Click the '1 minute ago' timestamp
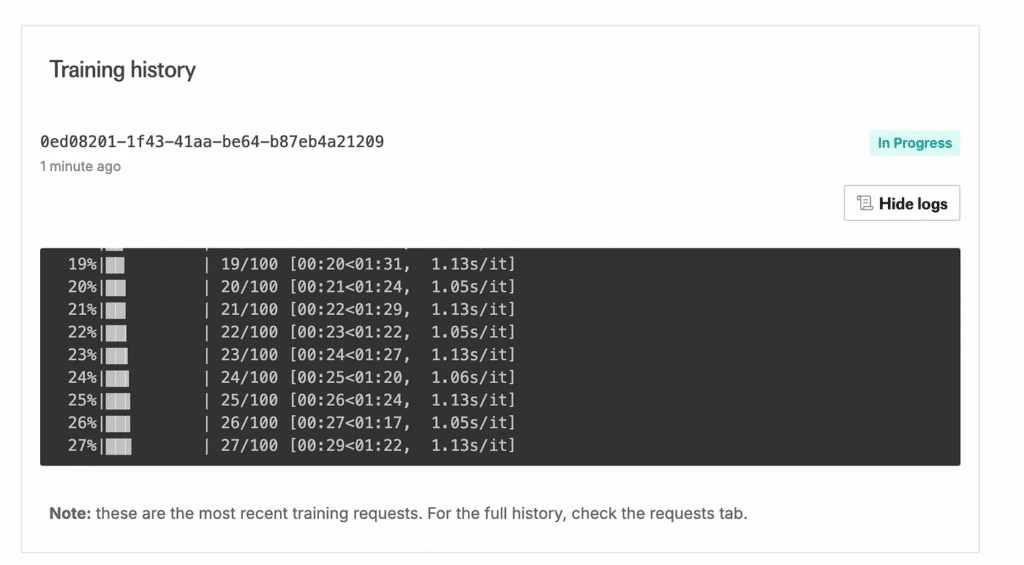The width and height of the screenshot is (1024, 565). click(80, 167)
